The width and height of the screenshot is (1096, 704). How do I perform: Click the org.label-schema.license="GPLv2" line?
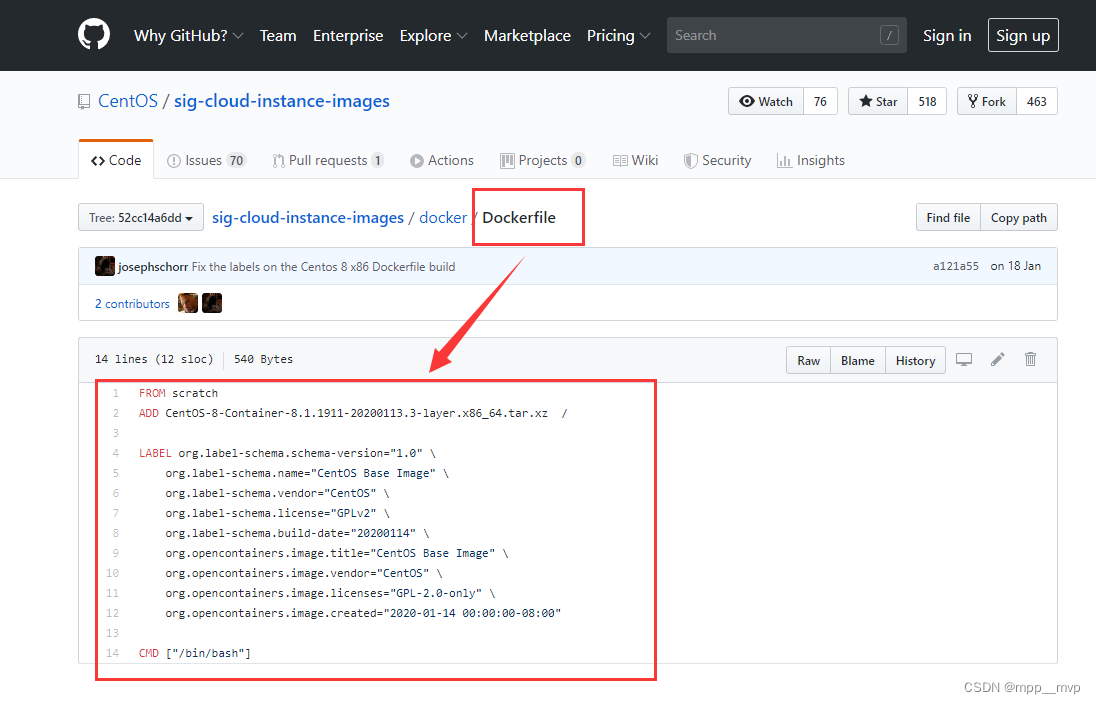coord(277,513)
